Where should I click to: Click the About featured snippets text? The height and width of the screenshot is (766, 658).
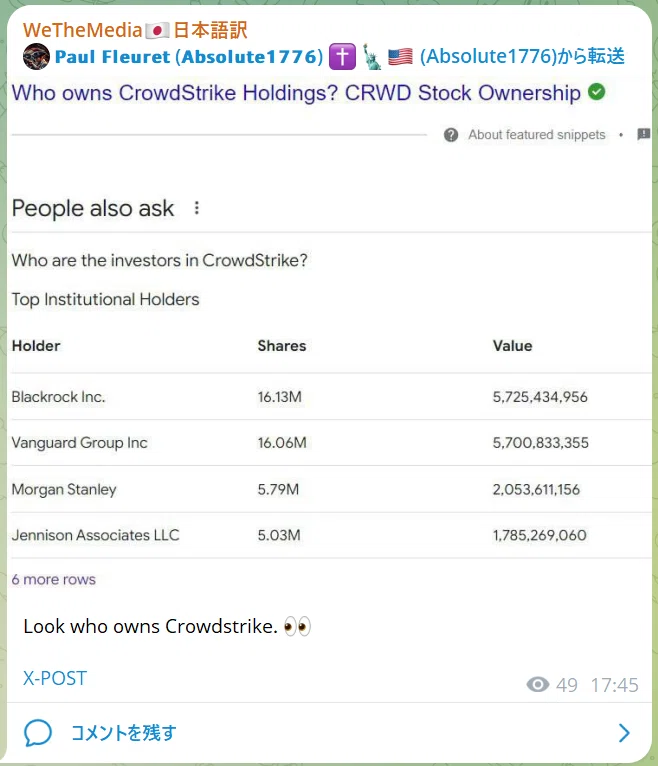coord(536,135)
